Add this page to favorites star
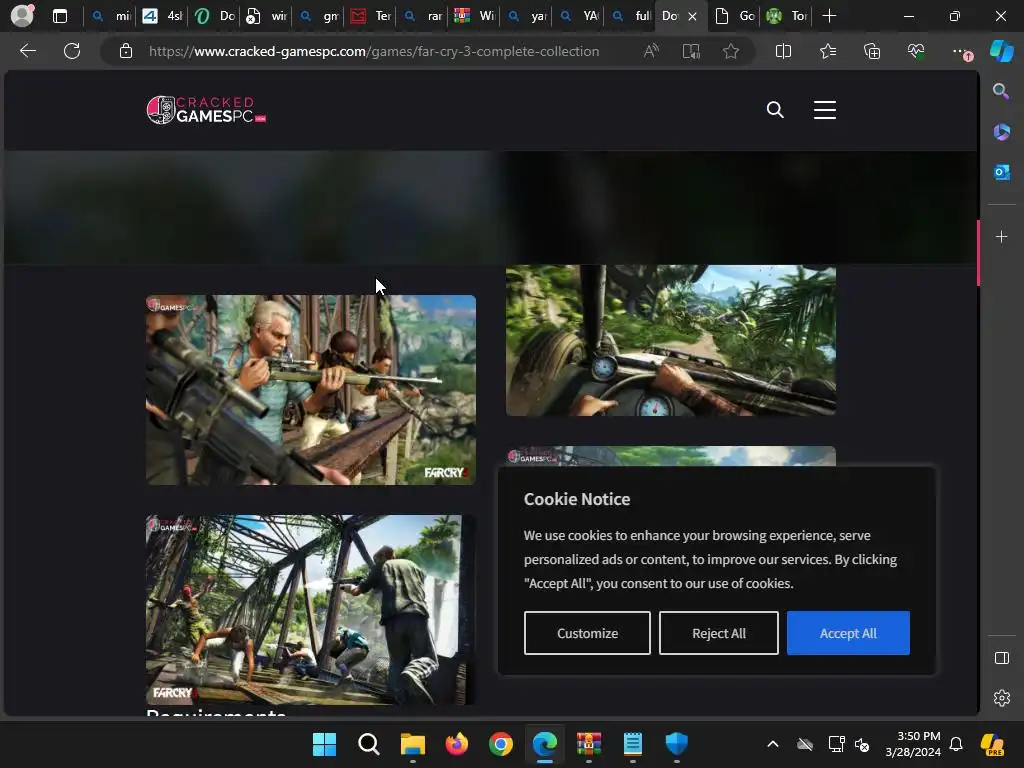This screenshot has width=1024, height=768. 731,51
